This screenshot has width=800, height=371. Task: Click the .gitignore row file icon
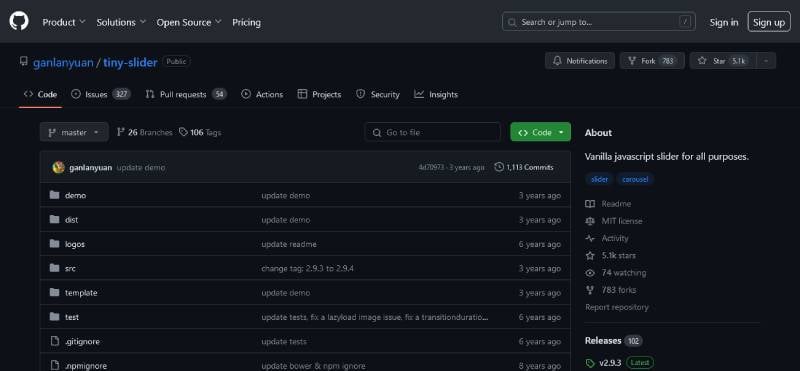pos(55,341)
